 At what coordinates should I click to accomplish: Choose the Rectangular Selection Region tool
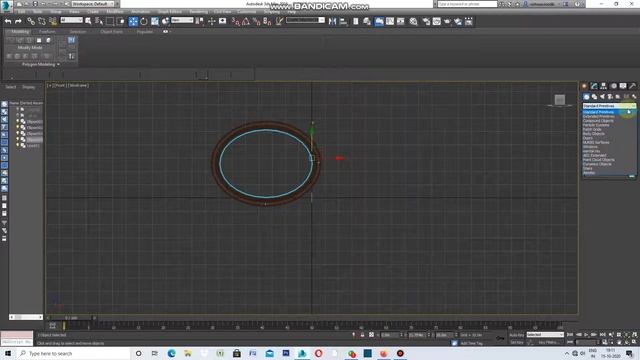pyautogui.click(x=110, y=21)
